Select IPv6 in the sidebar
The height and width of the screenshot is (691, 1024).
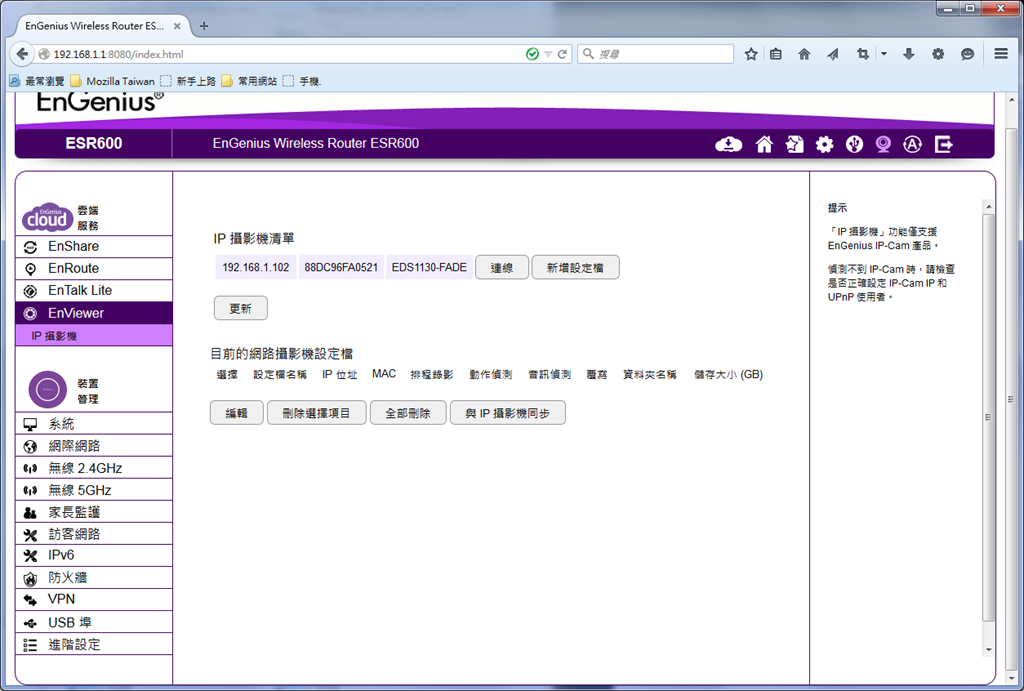(94, 556)
